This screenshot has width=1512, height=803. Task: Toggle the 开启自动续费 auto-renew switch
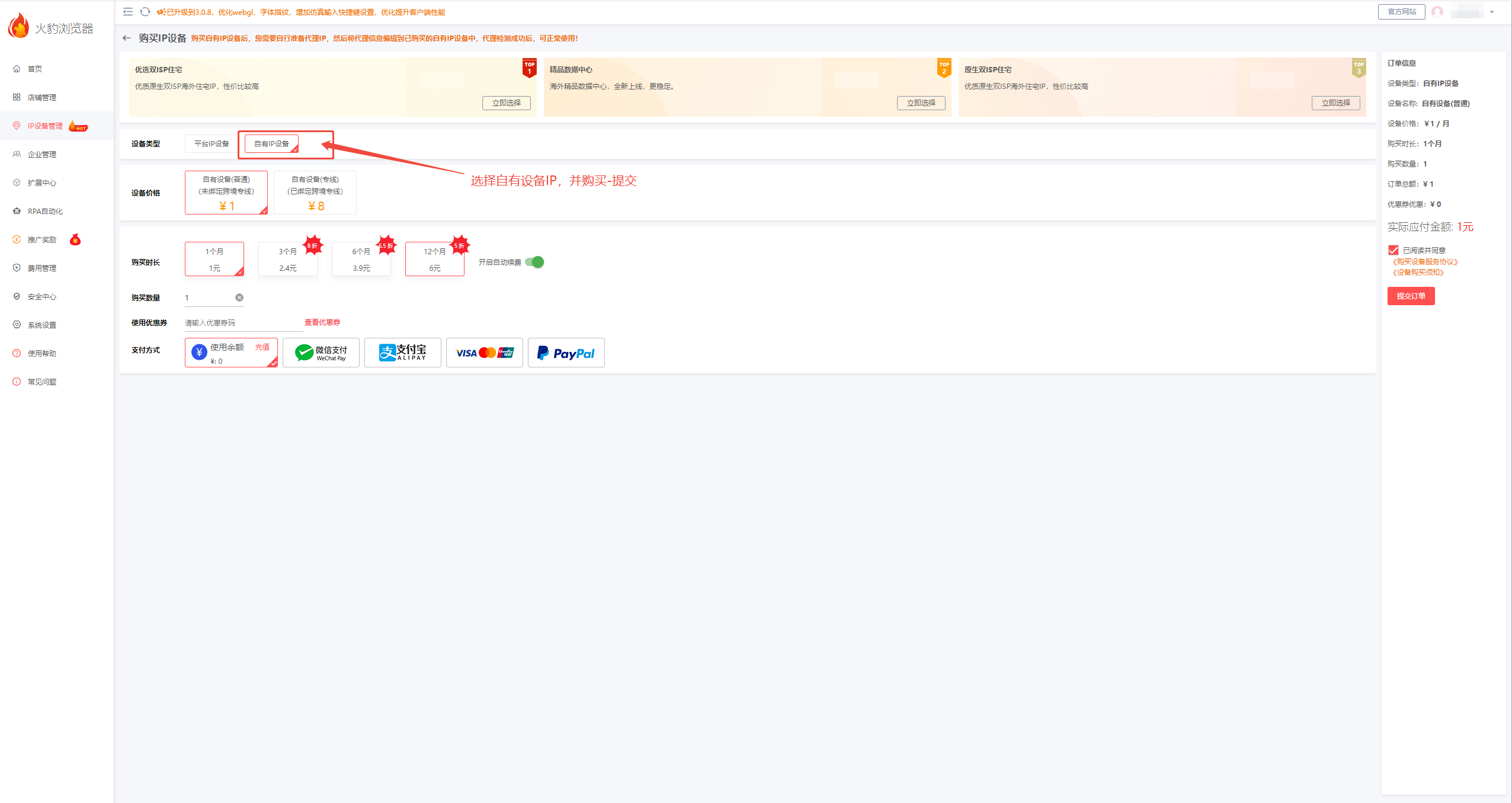pos(535,262)
